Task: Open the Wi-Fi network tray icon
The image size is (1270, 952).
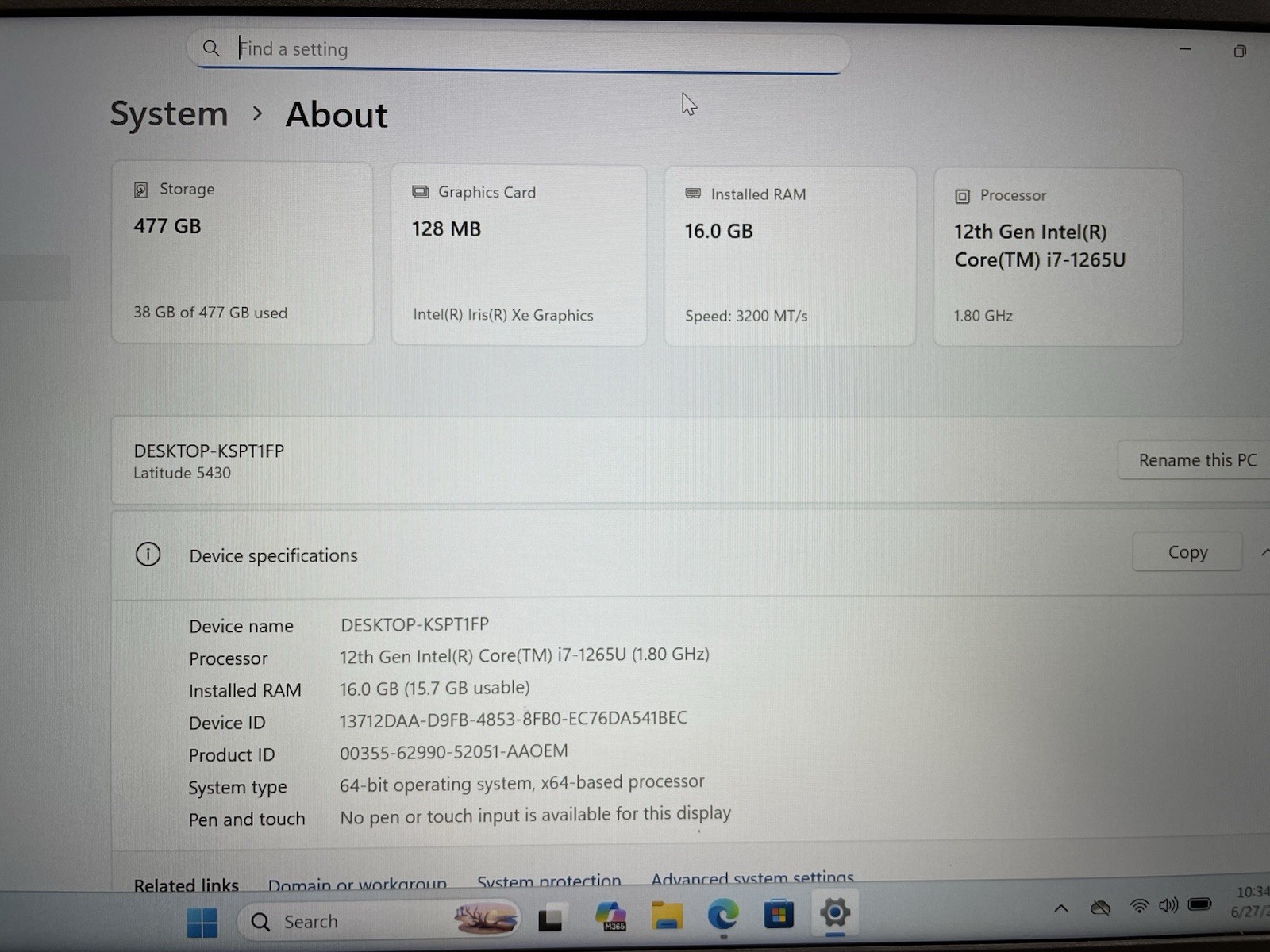Action: [x=1139, y=906]
